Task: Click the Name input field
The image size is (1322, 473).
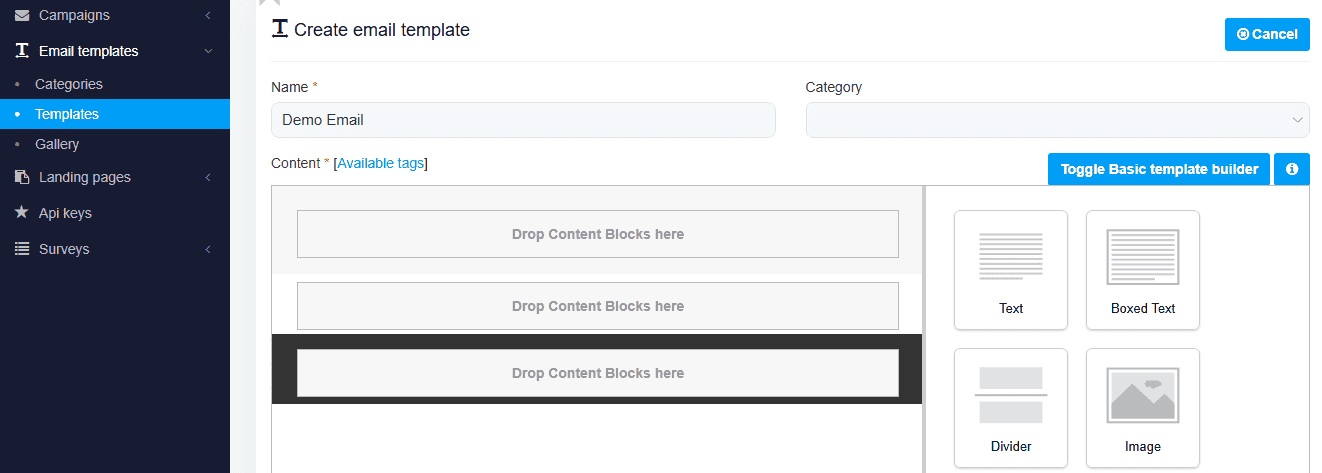Action: [x=523, y=120]
